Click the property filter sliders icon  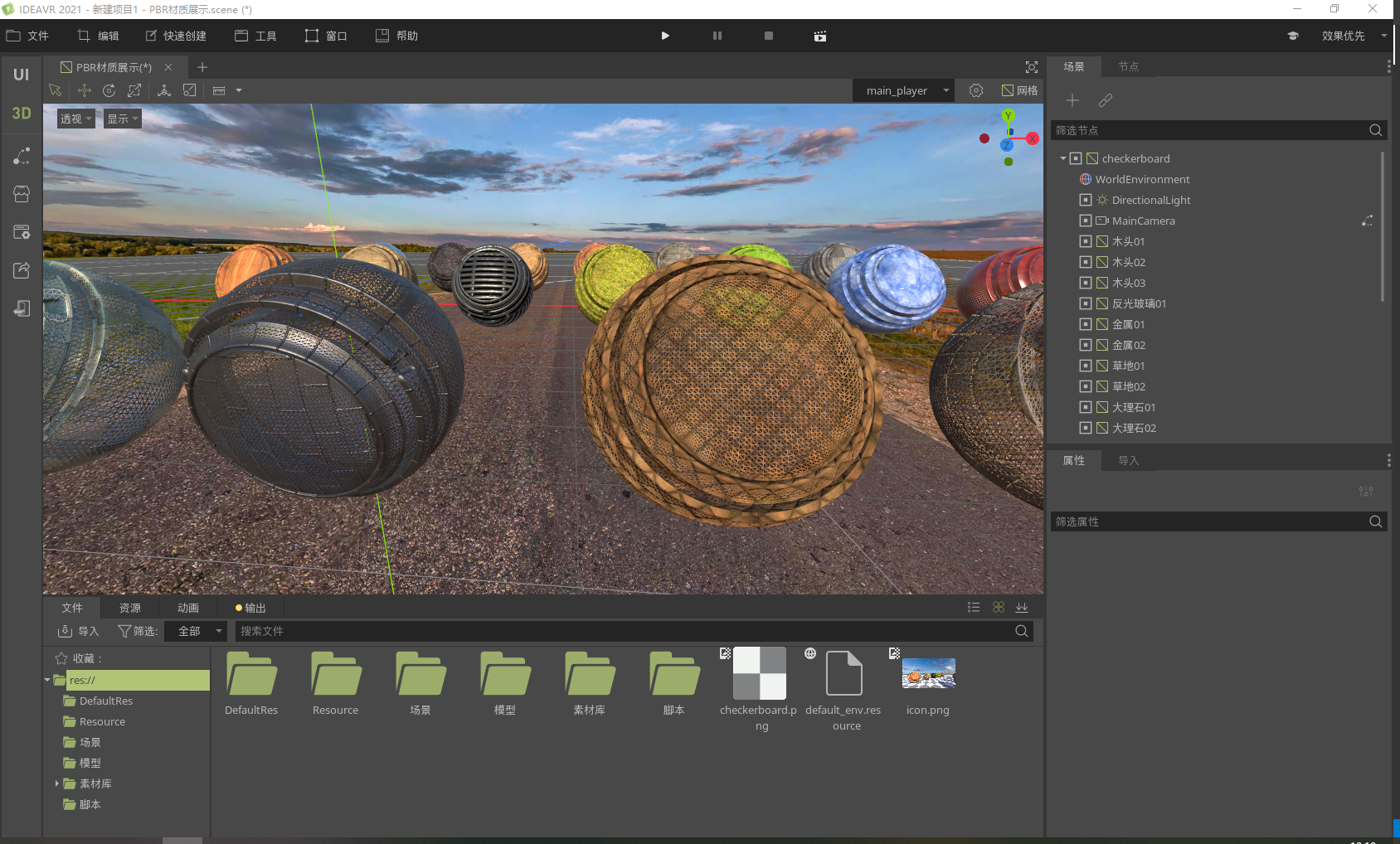pyautogui.click(x=1366, y=492)
